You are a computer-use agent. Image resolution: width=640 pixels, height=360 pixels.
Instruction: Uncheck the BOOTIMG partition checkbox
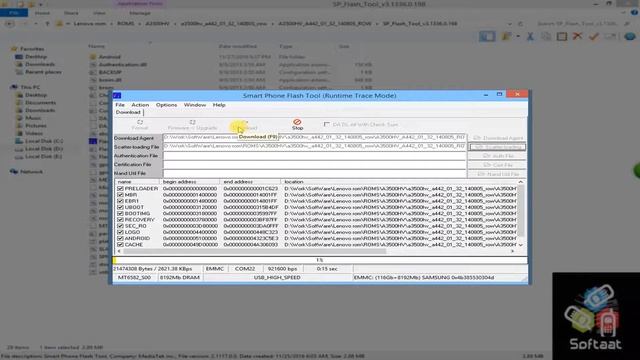[x=120, y=213]
